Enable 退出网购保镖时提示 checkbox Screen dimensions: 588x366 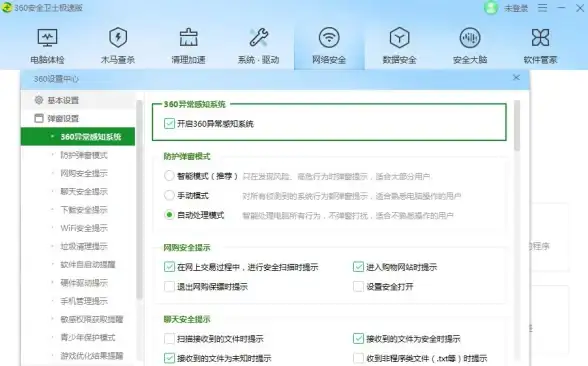click(x=169, y=286)
